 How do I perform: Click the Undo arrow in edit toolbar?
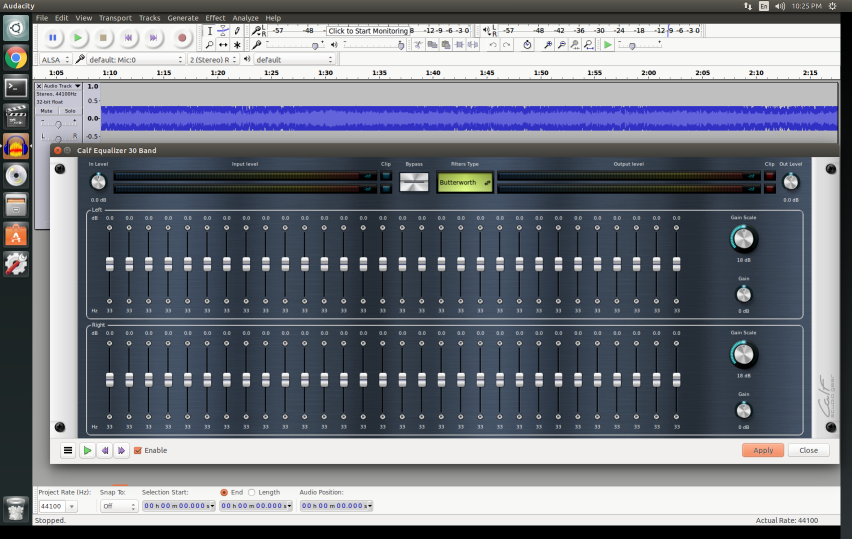(x=492, y=45)
